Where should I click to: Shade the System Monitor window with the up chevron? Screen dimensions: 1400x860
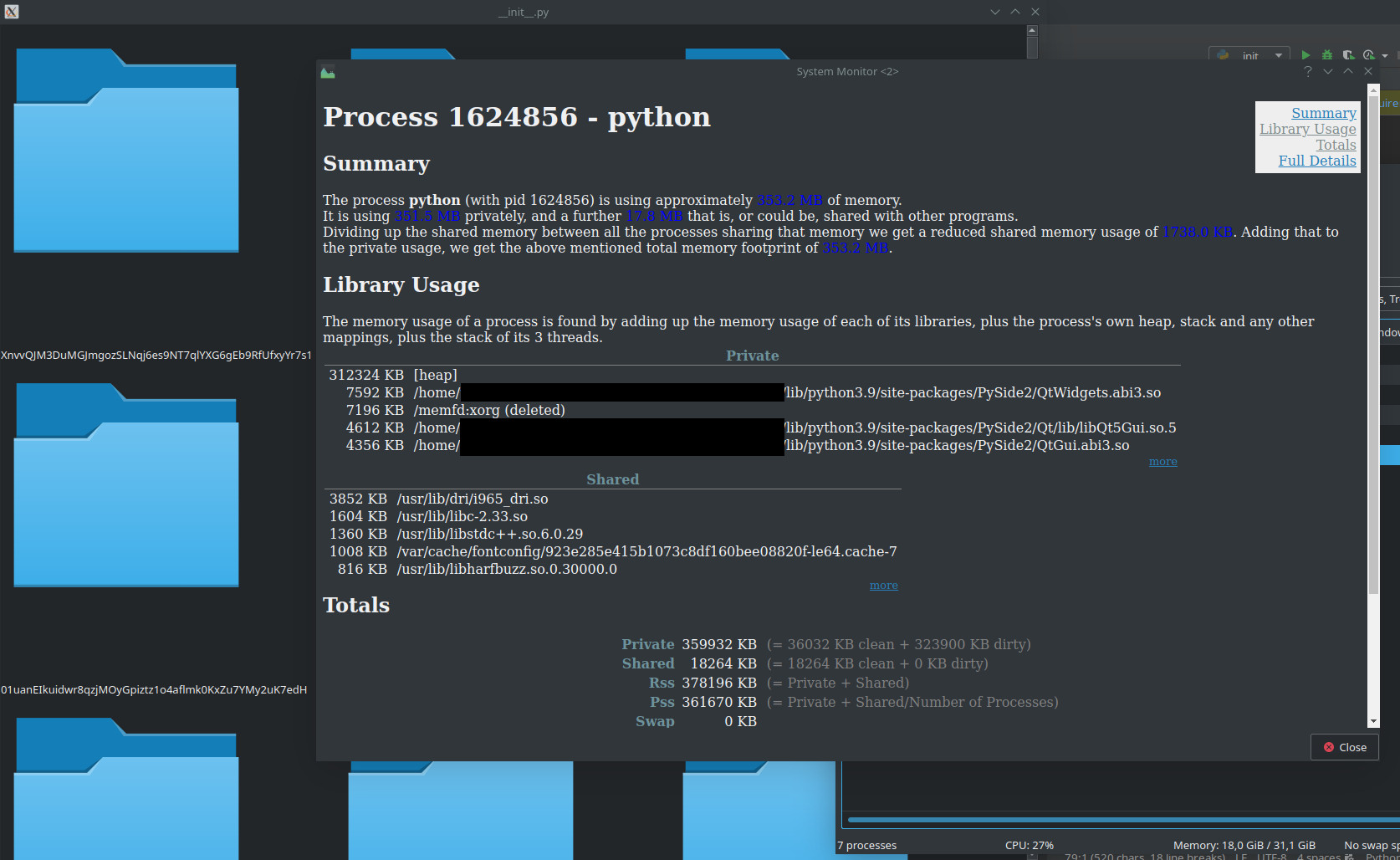pyautogui.click(x=1348, y=72)
